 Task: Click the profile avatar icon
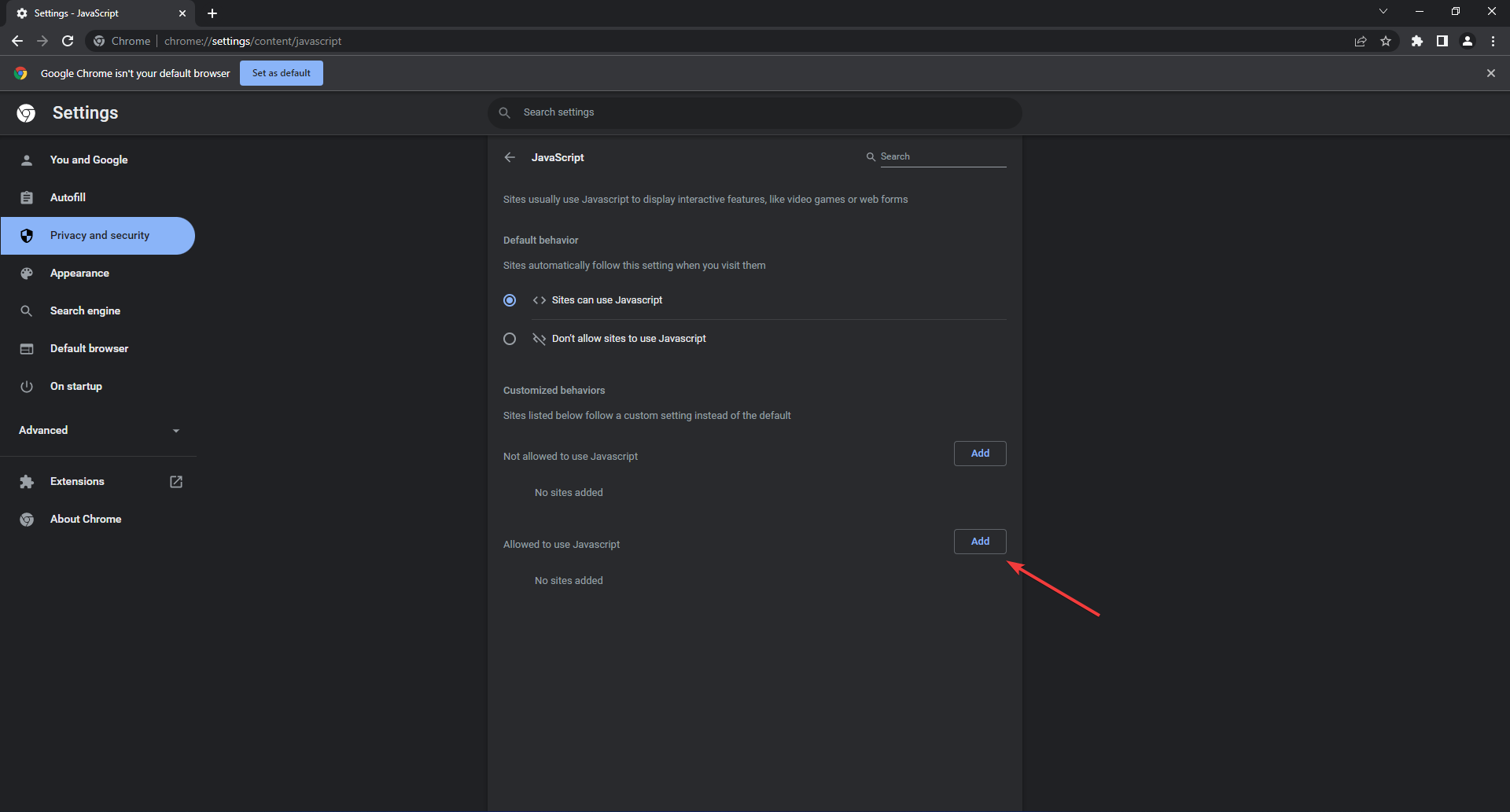coord(1468,41)
